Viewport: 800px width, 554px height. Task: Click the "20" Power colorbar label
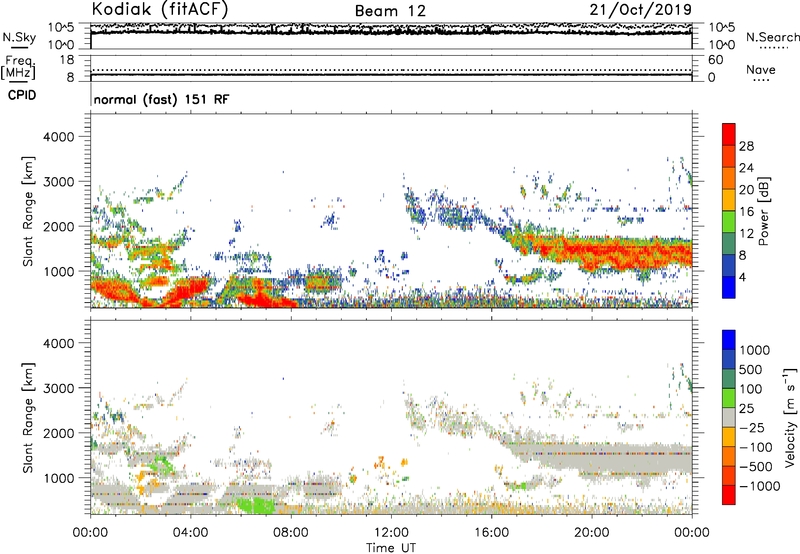[746, 190]
